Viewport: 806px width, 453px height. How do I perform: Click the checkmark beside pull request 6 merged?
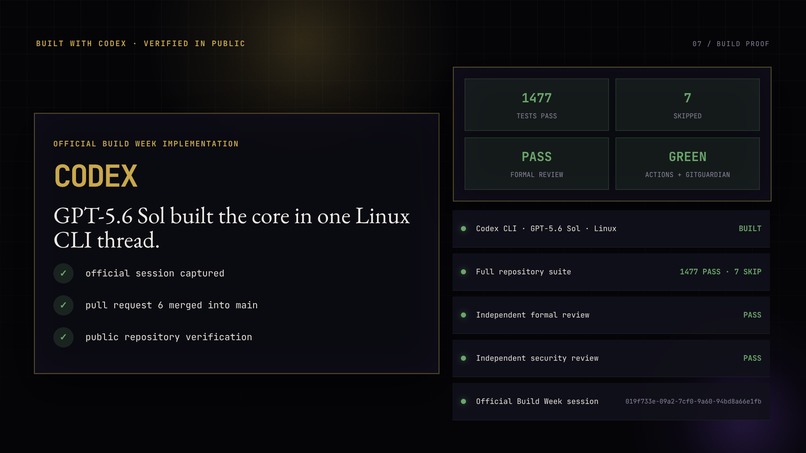coord(63,305)
